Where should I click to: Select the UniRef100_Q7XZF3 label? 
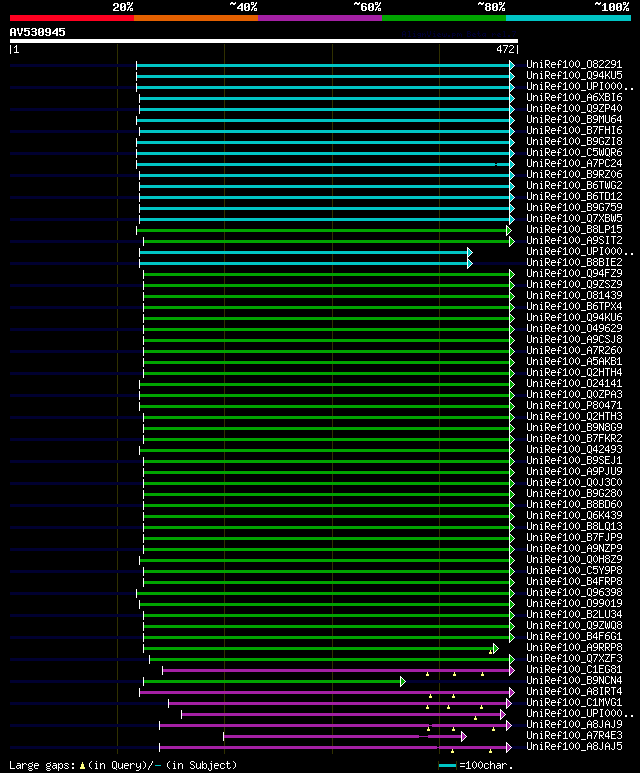(574, 659)
